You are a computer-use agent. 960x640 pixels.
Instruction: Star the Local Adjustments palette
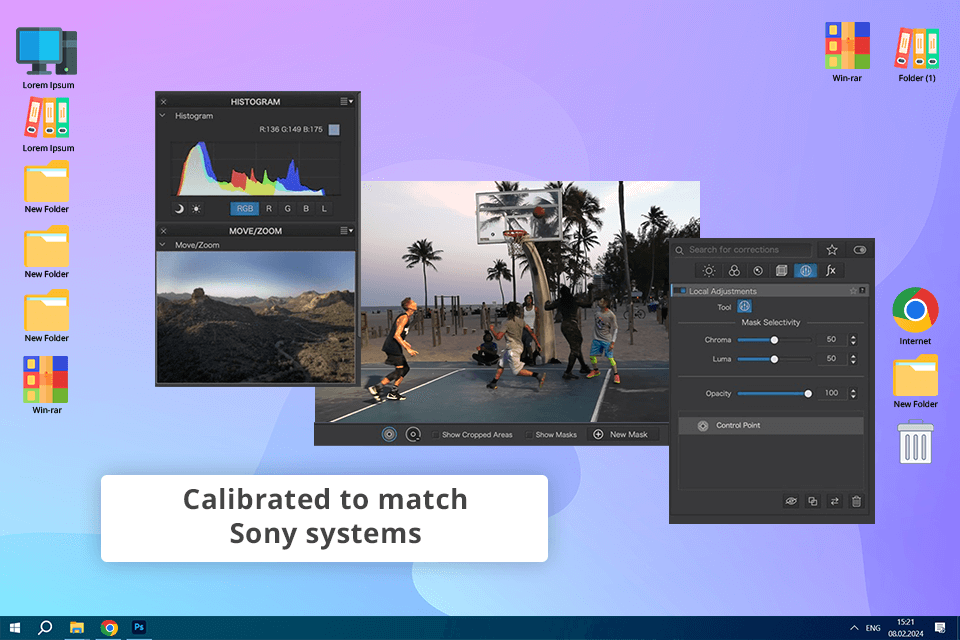coord(853,291)
